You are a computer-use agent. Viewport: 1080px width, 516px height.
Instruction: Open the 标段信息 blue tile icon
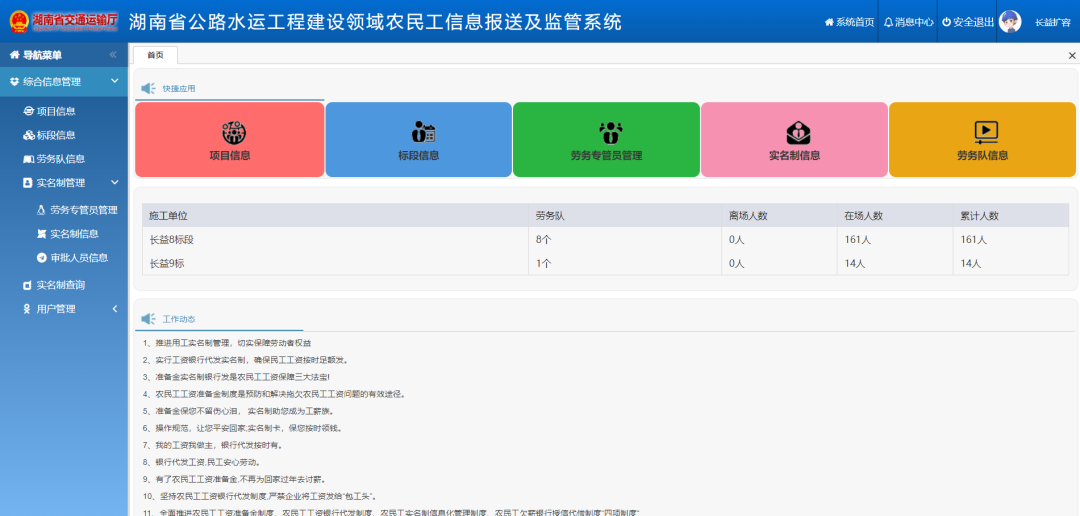click(419, 132)
